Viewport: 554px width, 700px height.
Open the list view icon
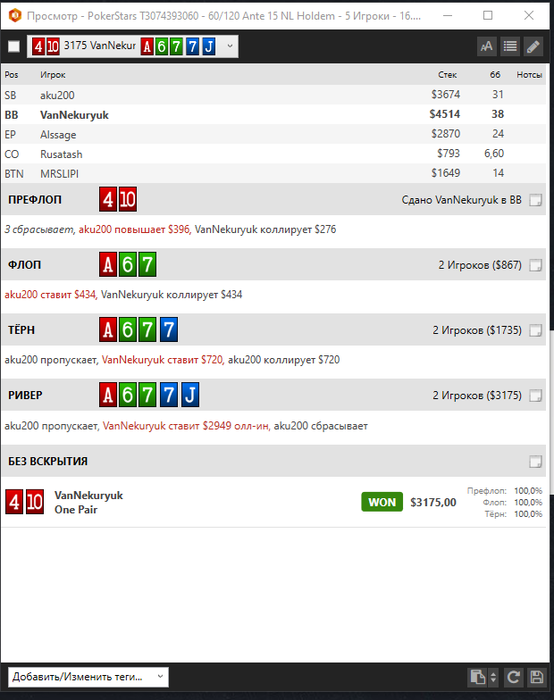[510, 46]
